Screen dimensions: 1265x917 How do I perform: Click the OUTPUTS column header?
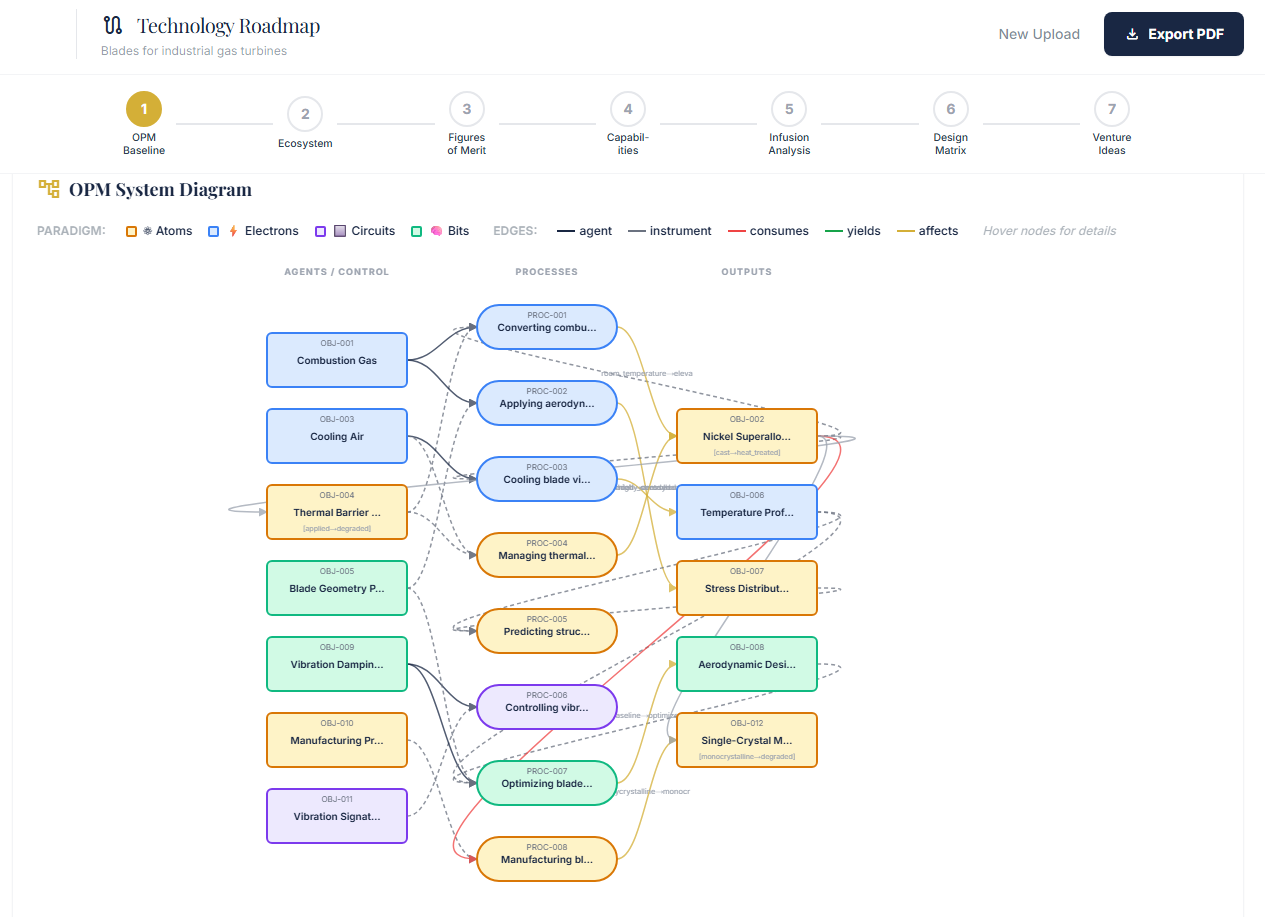click(x=747, y=272)
